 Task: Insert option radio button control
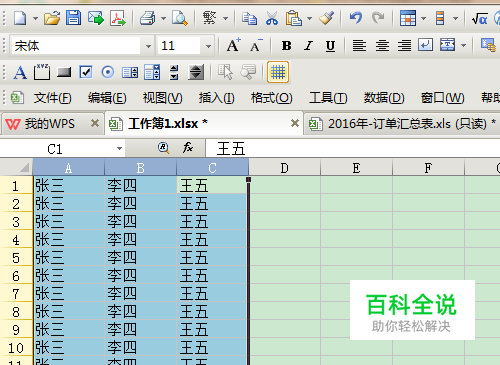[108, 72]
